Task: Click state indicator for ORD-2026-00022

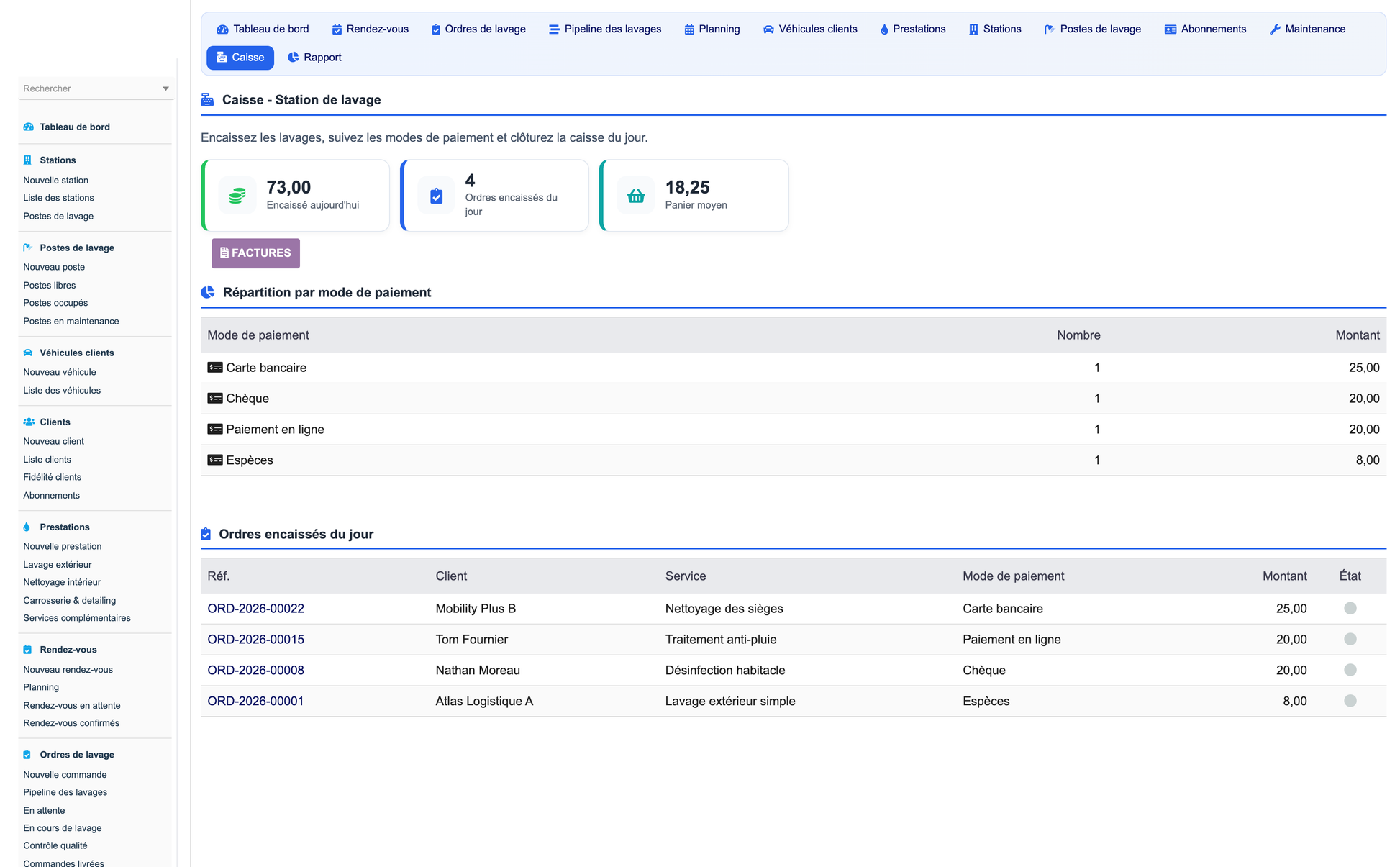Action: click(x=1350, y=609)
